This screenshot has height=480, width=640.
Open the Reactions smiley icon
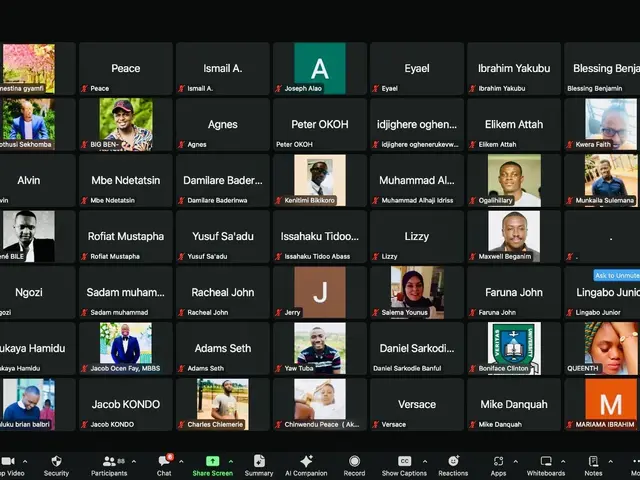[453, 461]
